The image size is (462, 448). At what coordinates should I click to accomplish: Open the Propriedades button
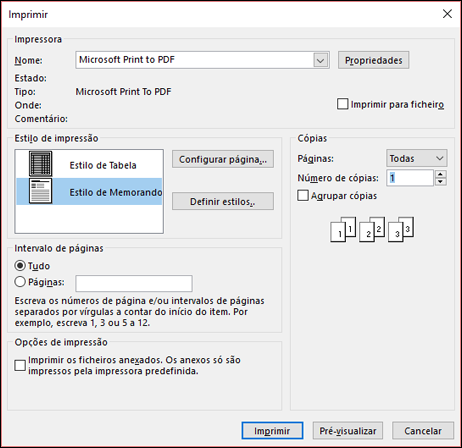(373, 60)
